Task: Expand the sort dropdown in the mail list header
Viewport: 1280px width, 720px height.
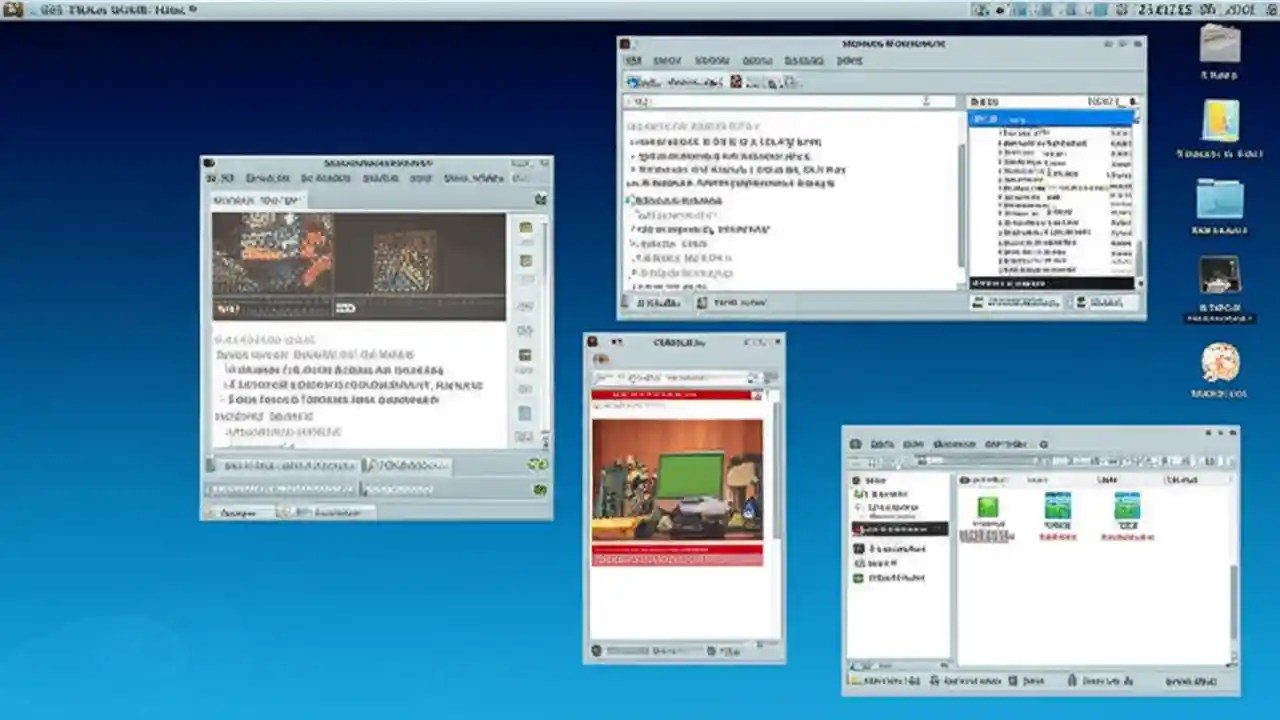Action: 1131,101
